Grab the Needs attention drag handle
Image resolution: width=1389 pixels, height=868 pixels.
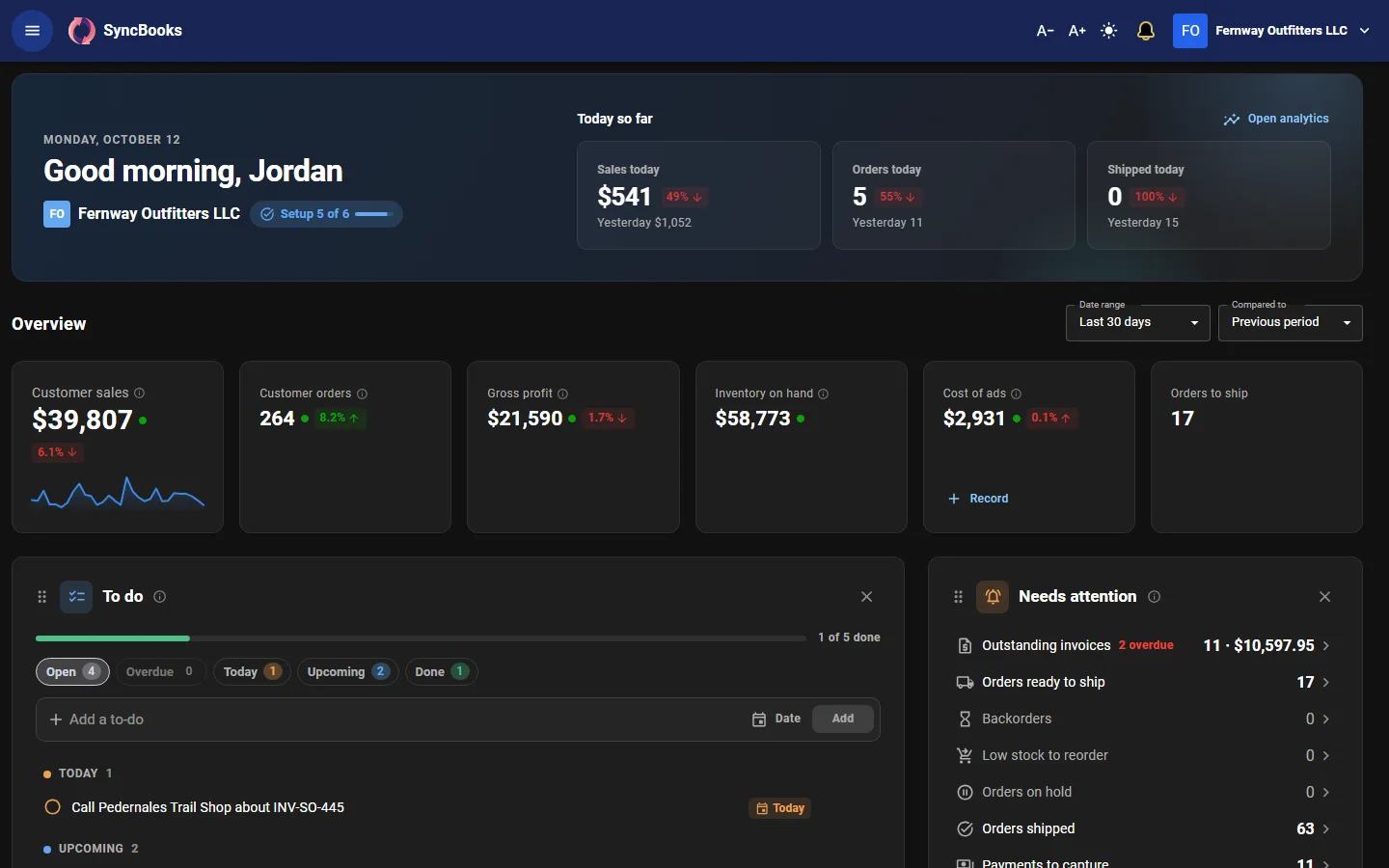[x=958, y=597]
